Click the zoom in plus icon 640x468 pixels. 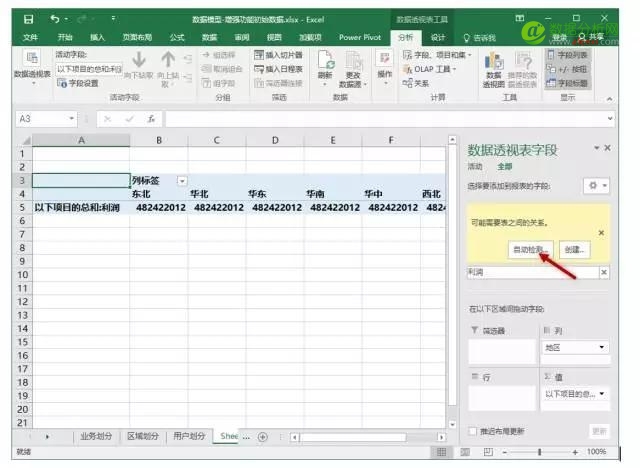click(575, 452)
